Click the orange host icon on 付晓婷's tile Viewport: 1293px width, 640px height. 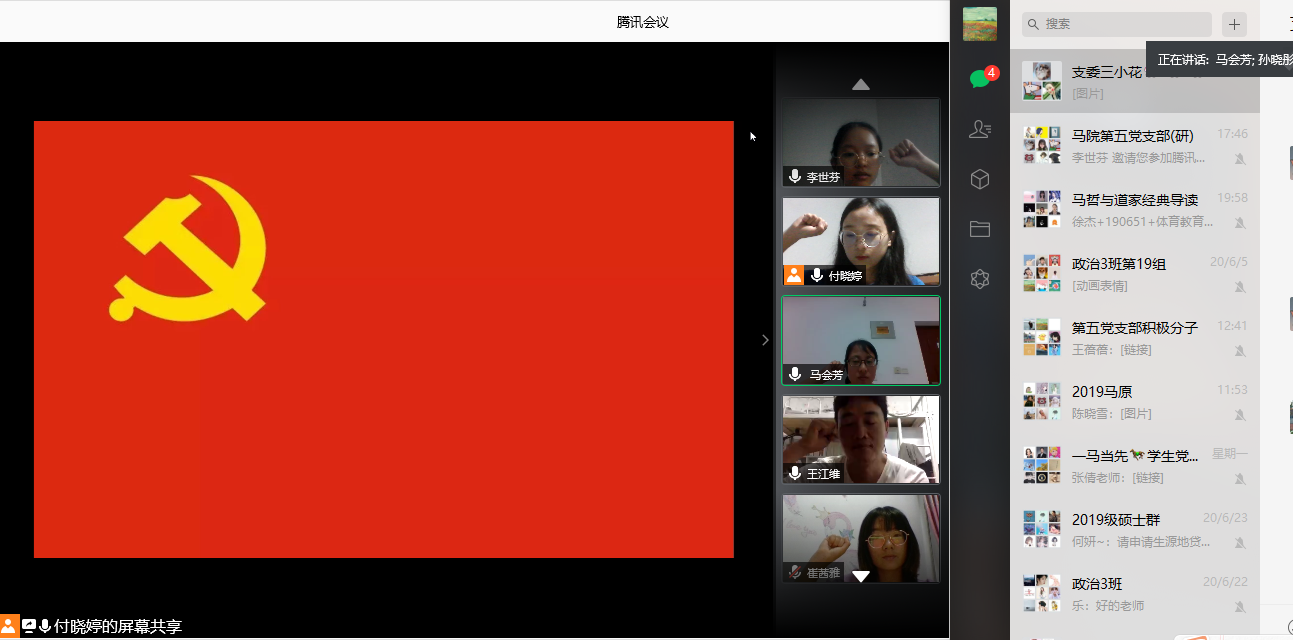coord(794,275)
